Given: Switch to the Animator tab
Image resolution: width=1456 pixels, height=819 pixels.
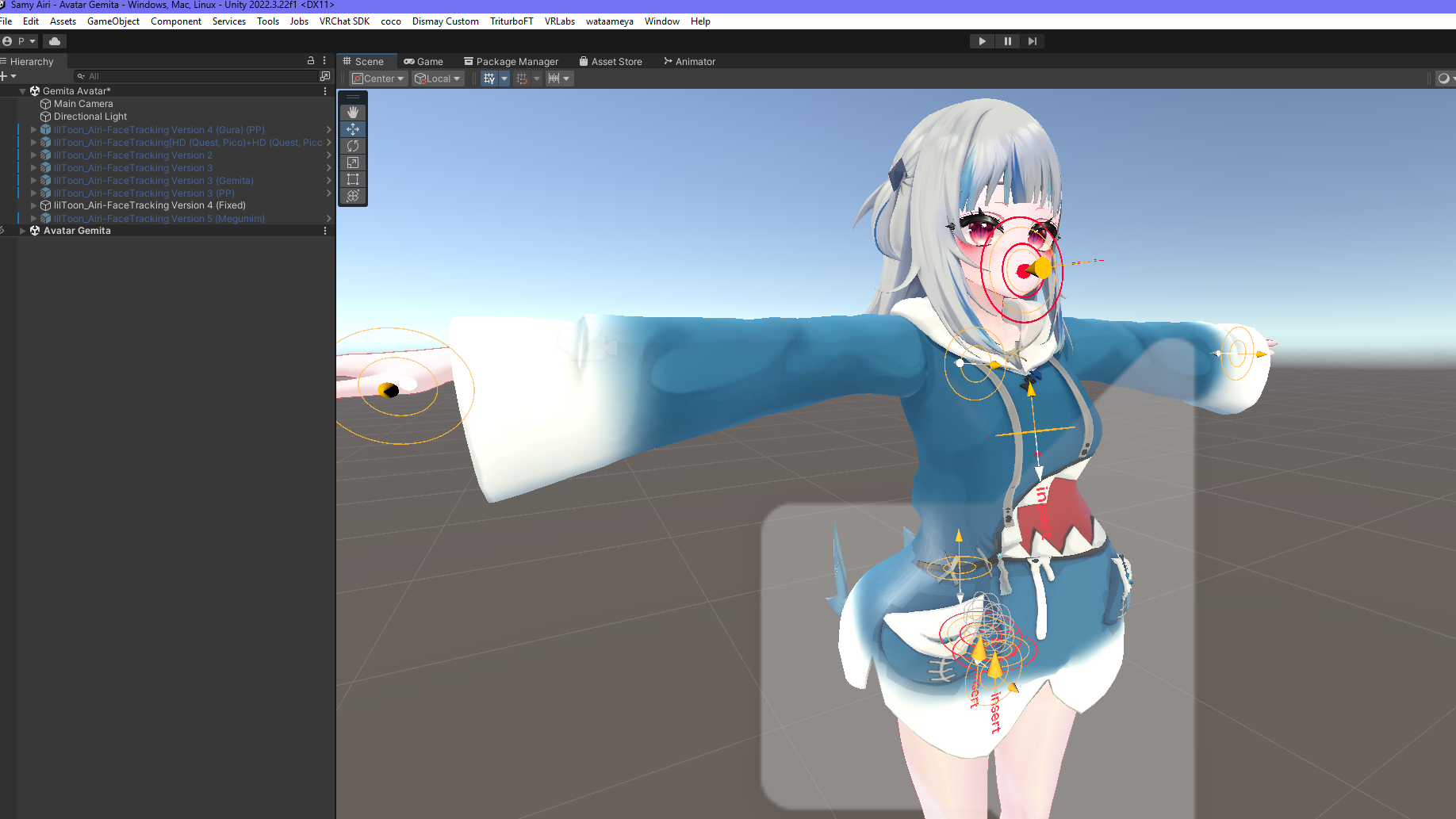Looking at the screenshot, I should pos(690,61).
